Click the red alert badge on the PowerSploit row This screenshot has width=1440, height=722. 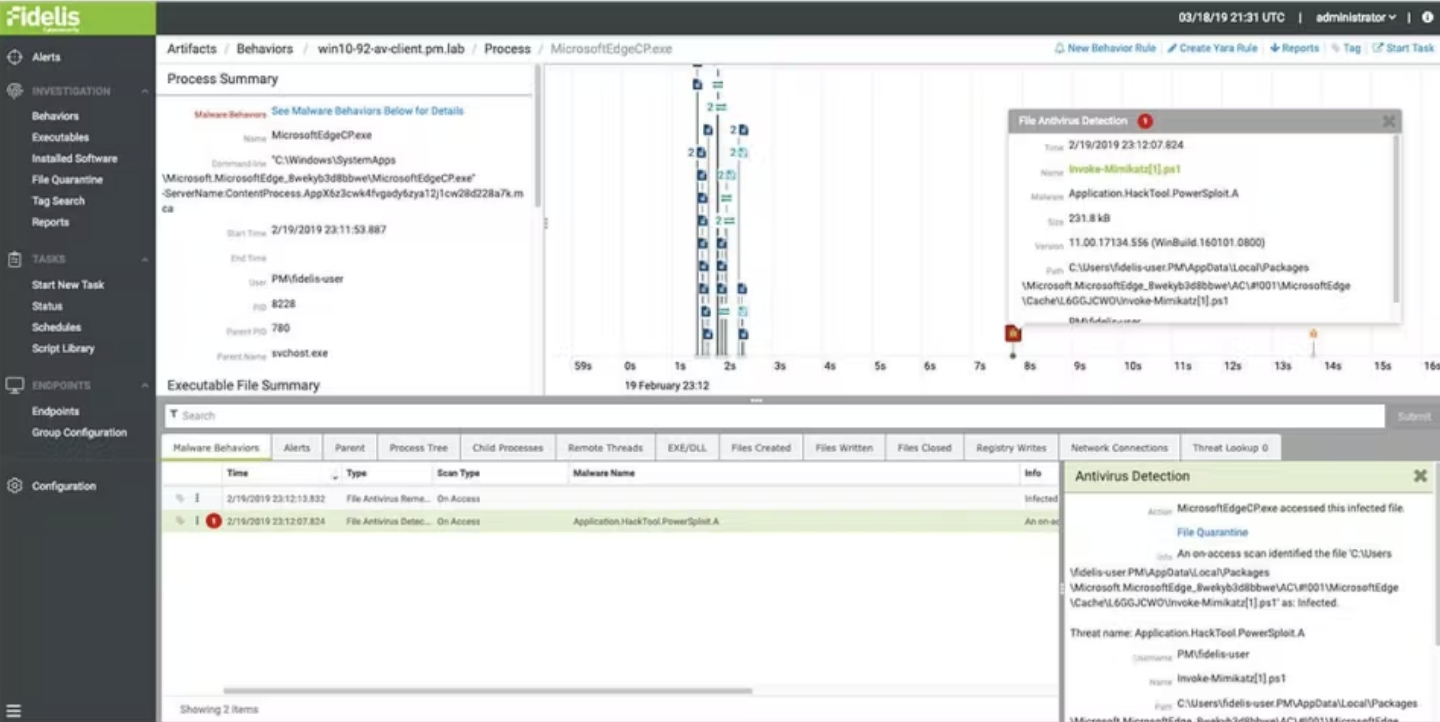pyautogui.click(x=213, y=521)
